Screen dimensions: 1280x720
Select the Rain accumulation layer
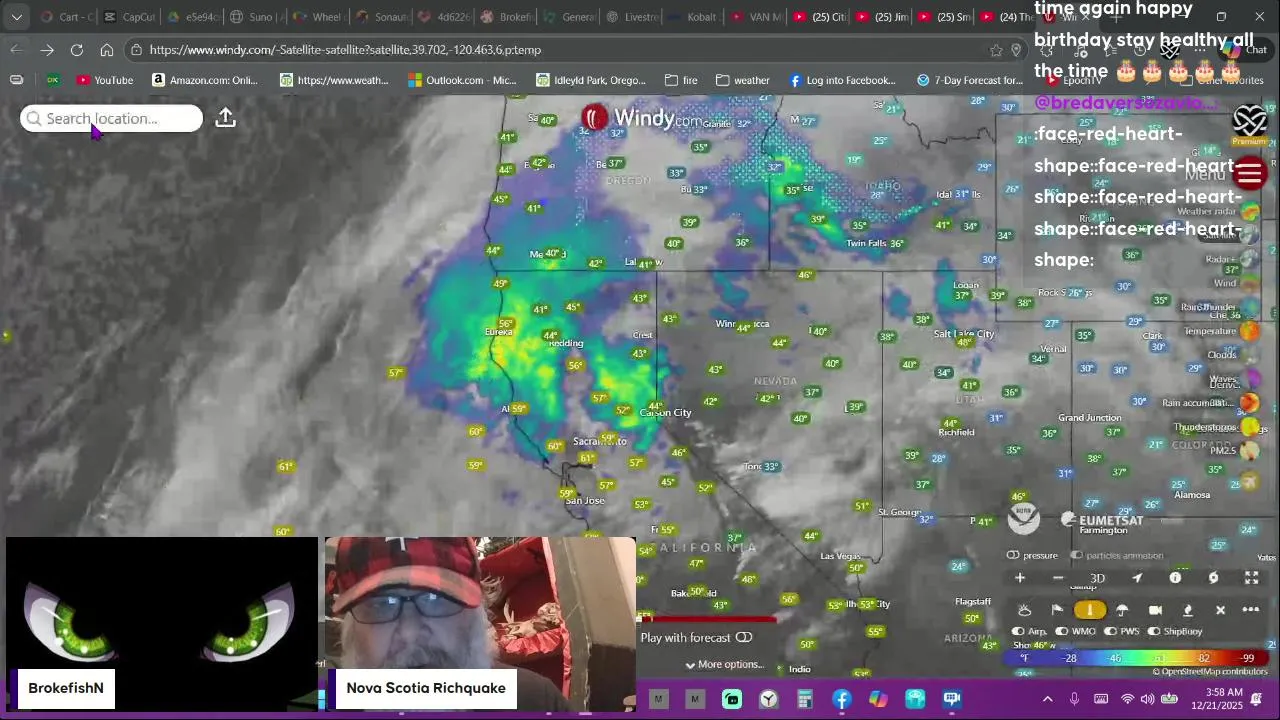coord(1250,403)
